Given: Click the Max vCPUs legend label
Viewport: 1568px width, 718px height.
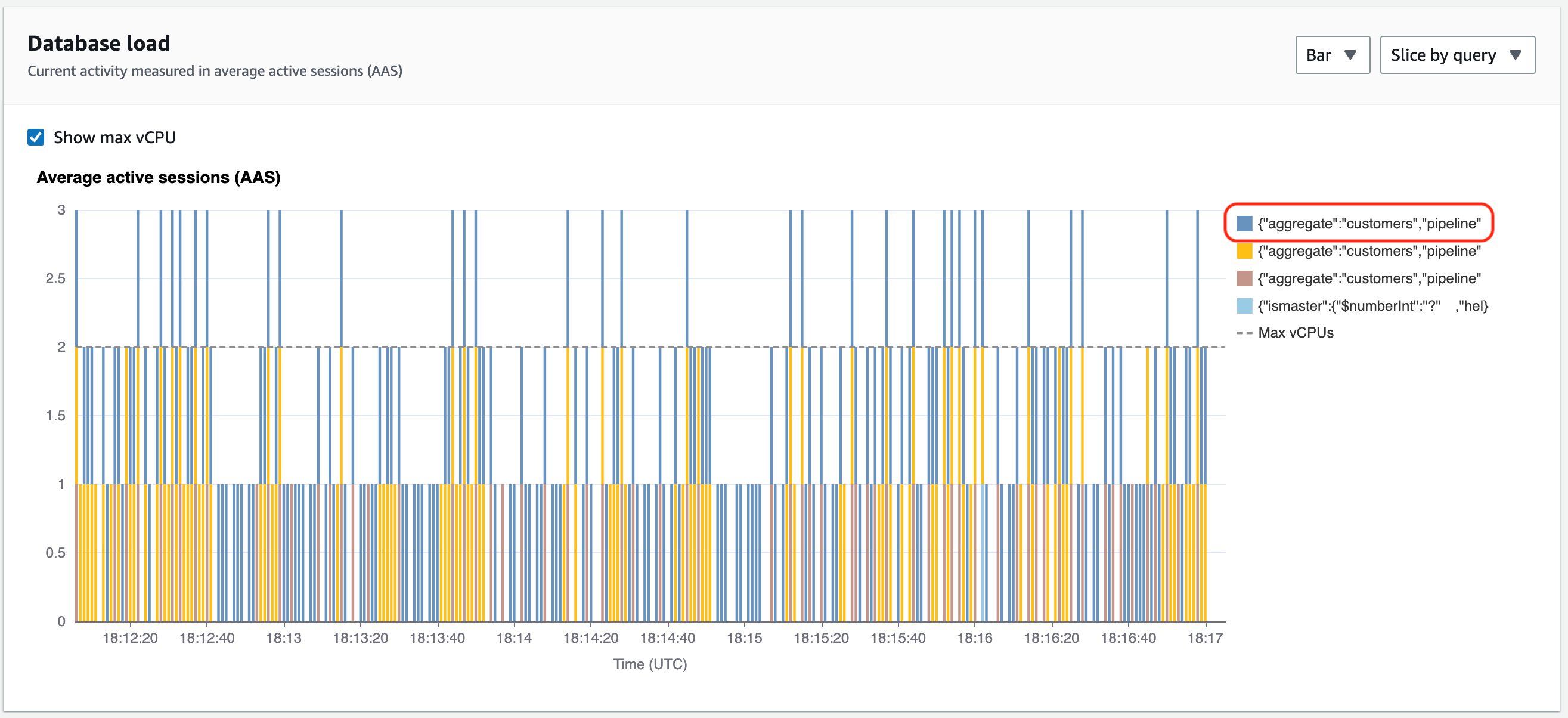Looking at the screenshot, I should (x=1296, y=333).
